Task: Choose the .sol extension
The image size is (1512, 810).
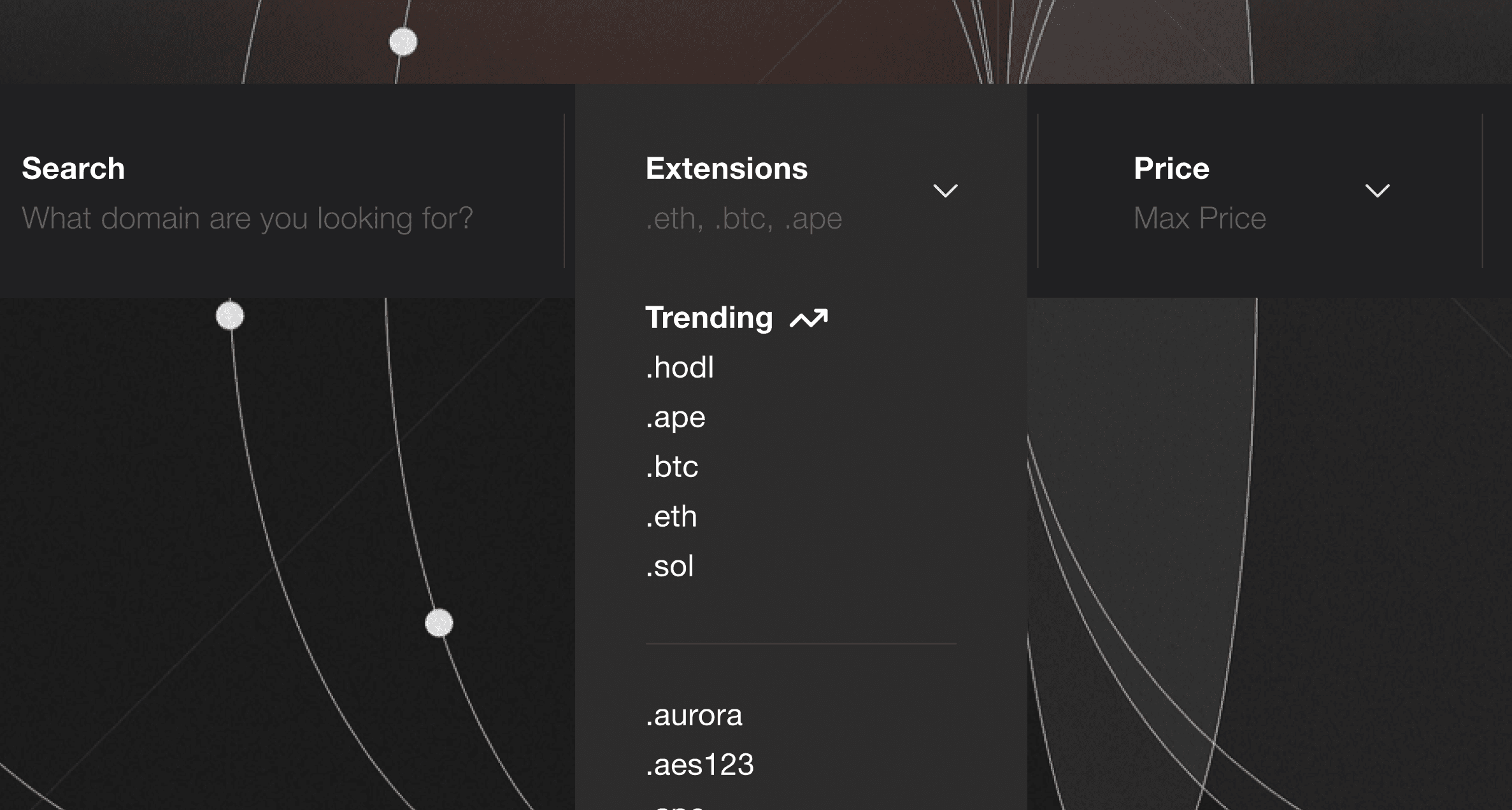Action: [x=669, y=566]
